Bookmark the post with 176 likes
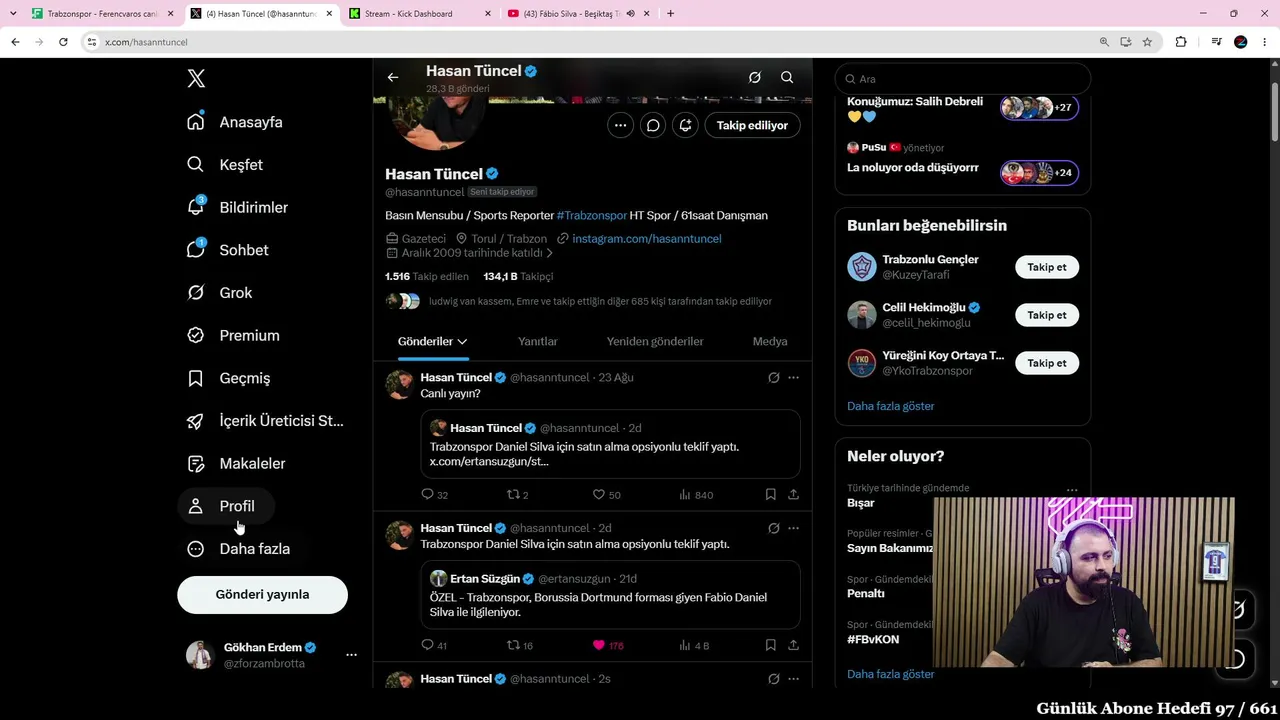Image resolution: width=1280 pixels, height=720 pixels. click(x=770, y=645)
